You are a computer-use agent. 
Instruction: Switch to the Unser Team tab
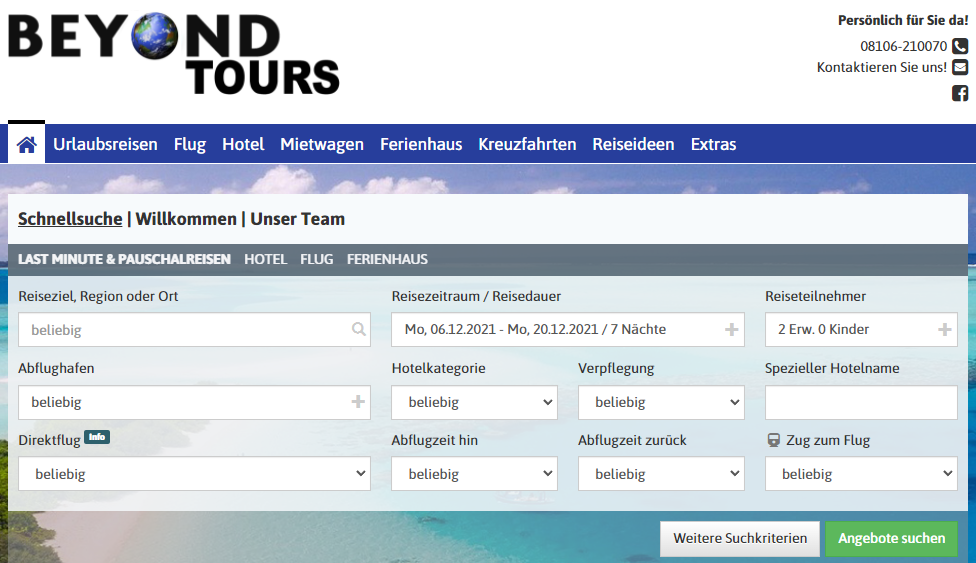point(298,219)
